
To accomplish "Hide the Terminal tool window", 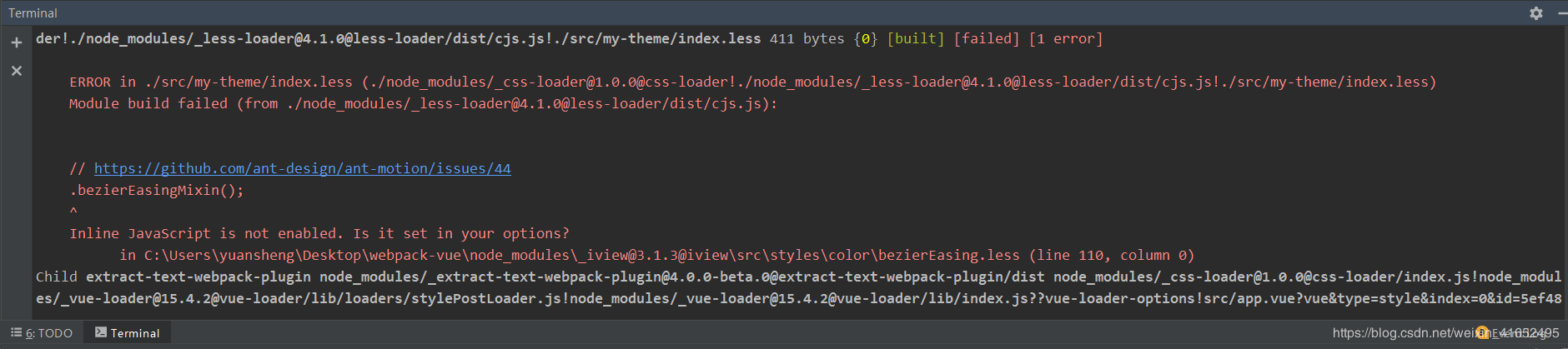I will [1562, 13].
